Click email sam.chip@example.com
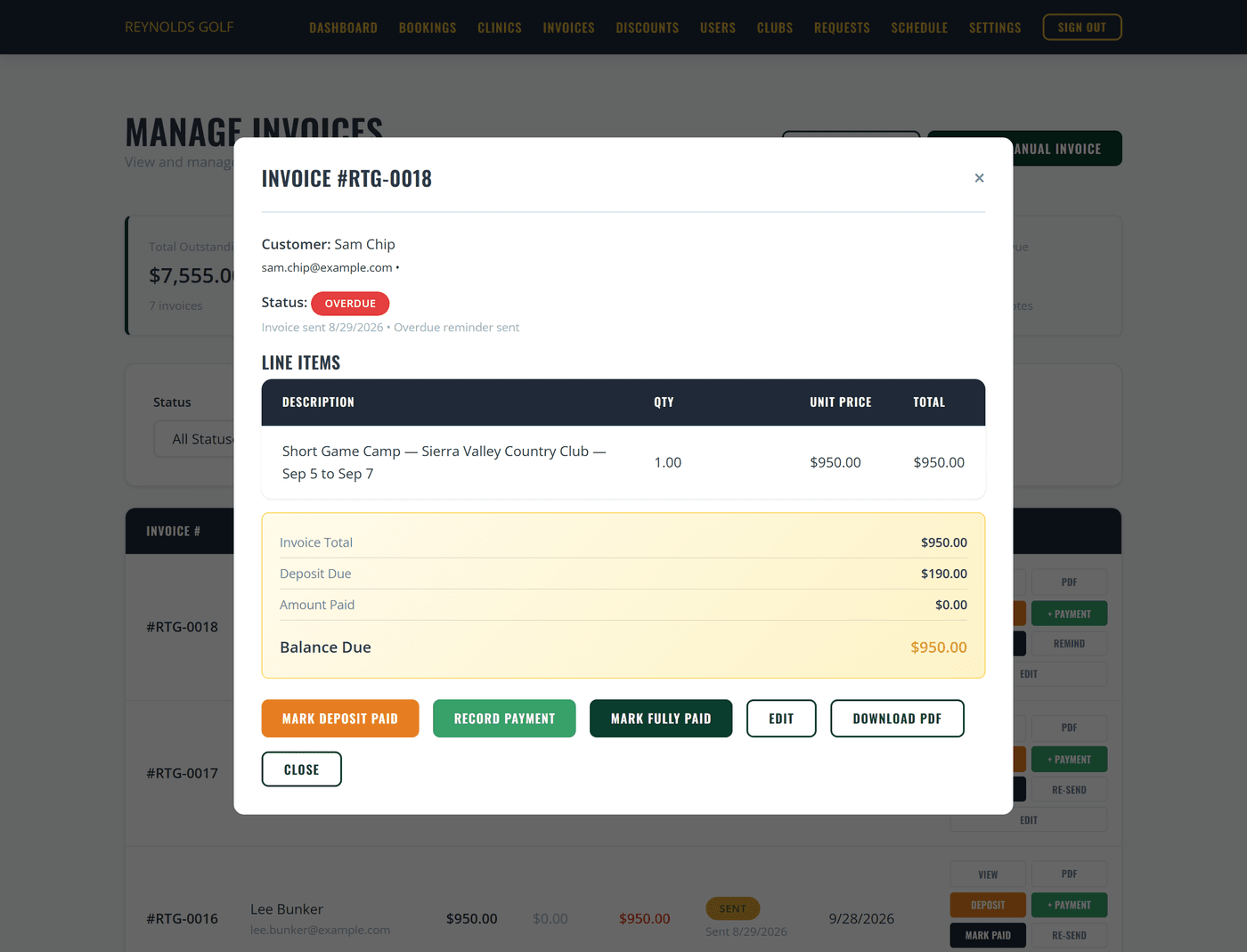 tap(327, 267)
